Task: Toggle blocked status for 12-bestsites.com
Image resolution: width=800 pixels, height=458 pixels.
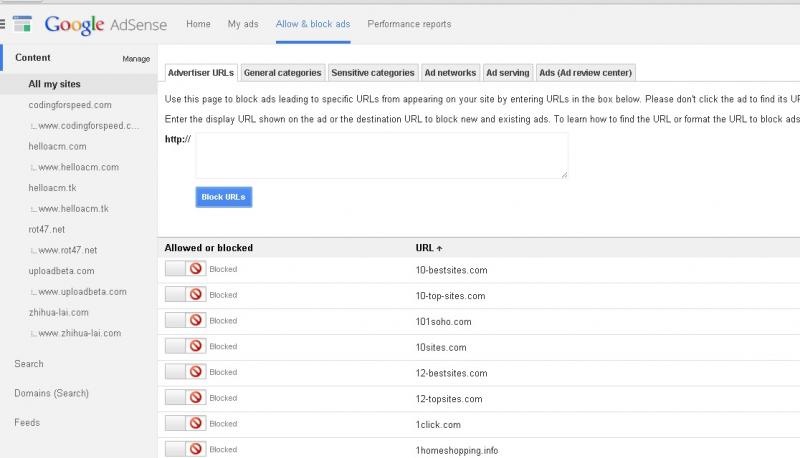Action: pos(185,372)
